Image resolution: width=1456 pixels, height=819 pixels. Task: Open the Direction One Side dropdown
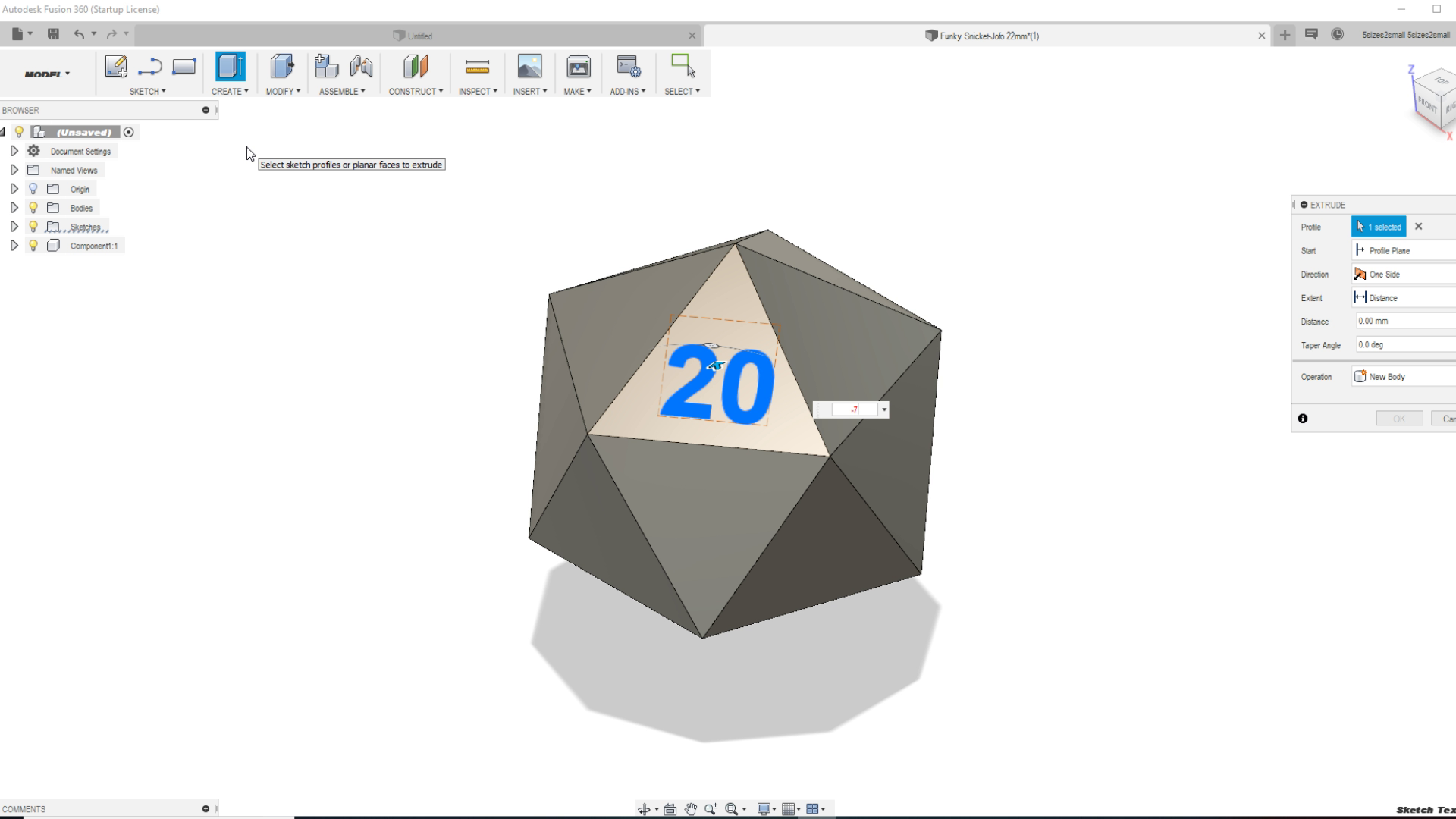tap(1404, 275)
